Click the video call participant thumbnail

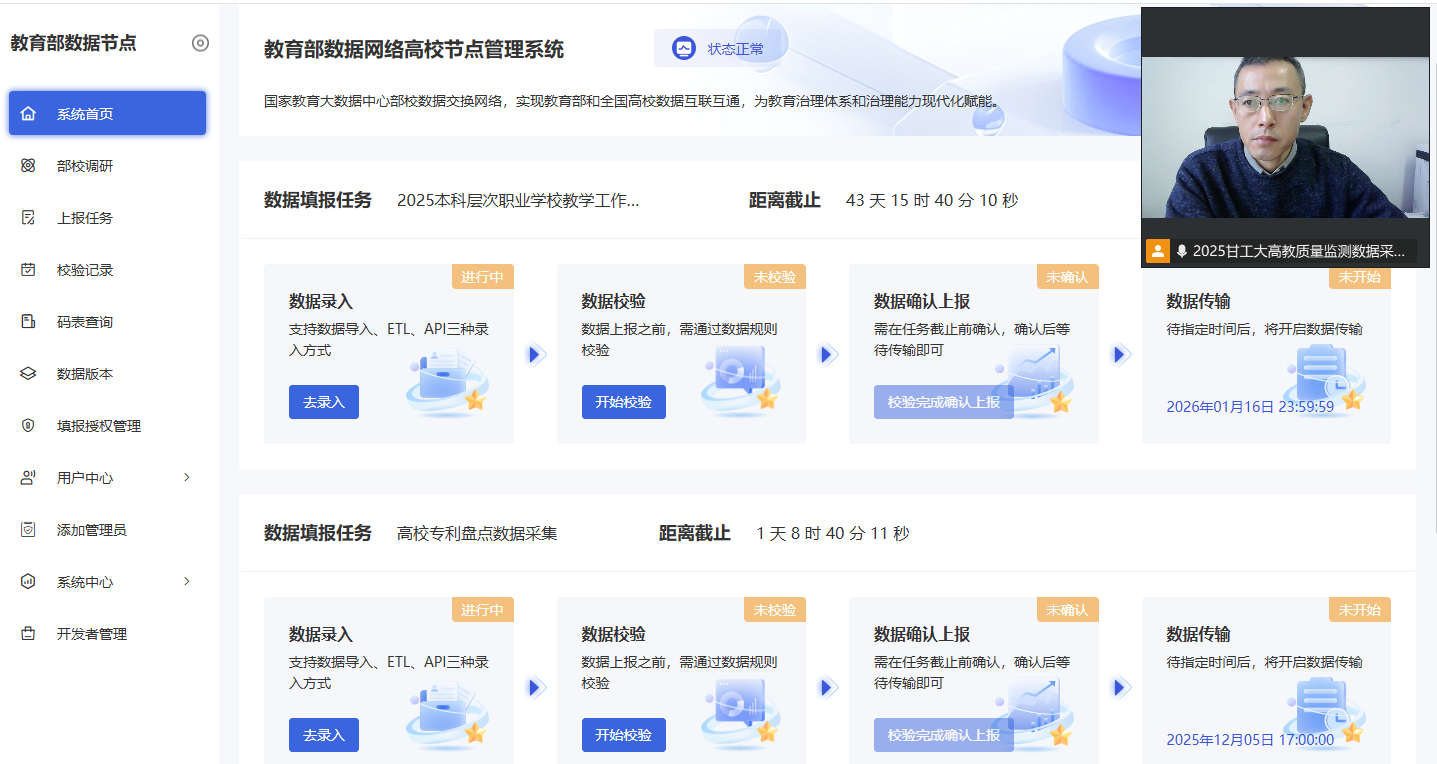coord(1285,137)
